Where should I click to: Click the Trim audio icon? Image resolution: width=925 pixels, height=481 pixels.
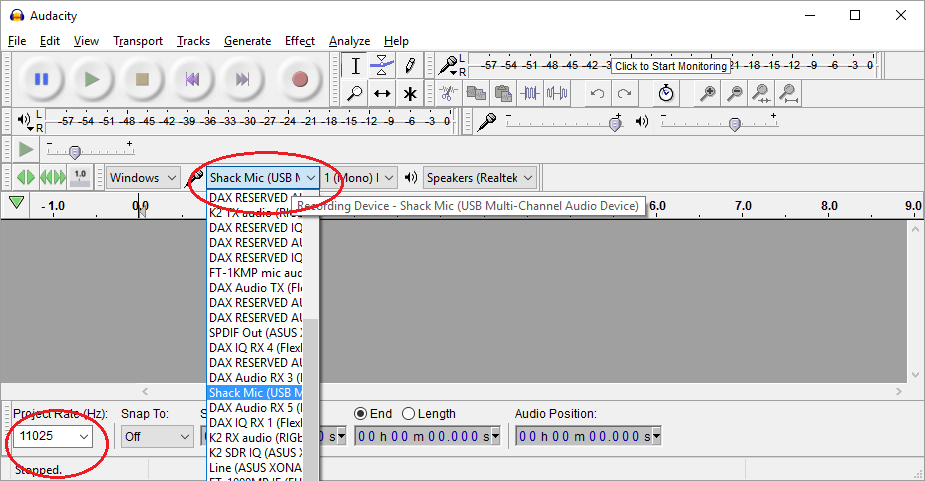click(x=530, y=93)
